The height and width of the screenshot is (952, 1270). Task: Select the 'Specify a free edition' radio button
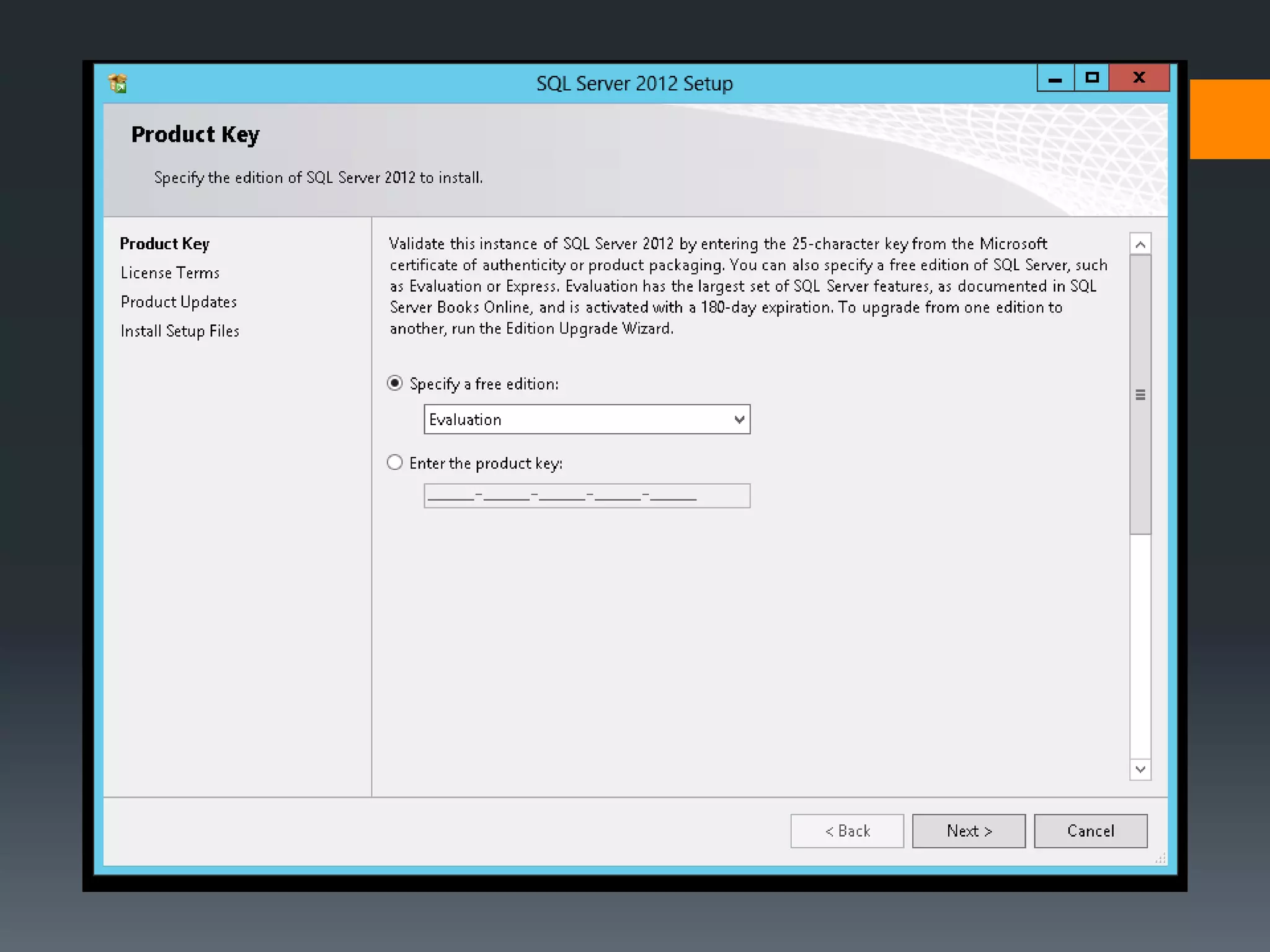tap(395, 383)
